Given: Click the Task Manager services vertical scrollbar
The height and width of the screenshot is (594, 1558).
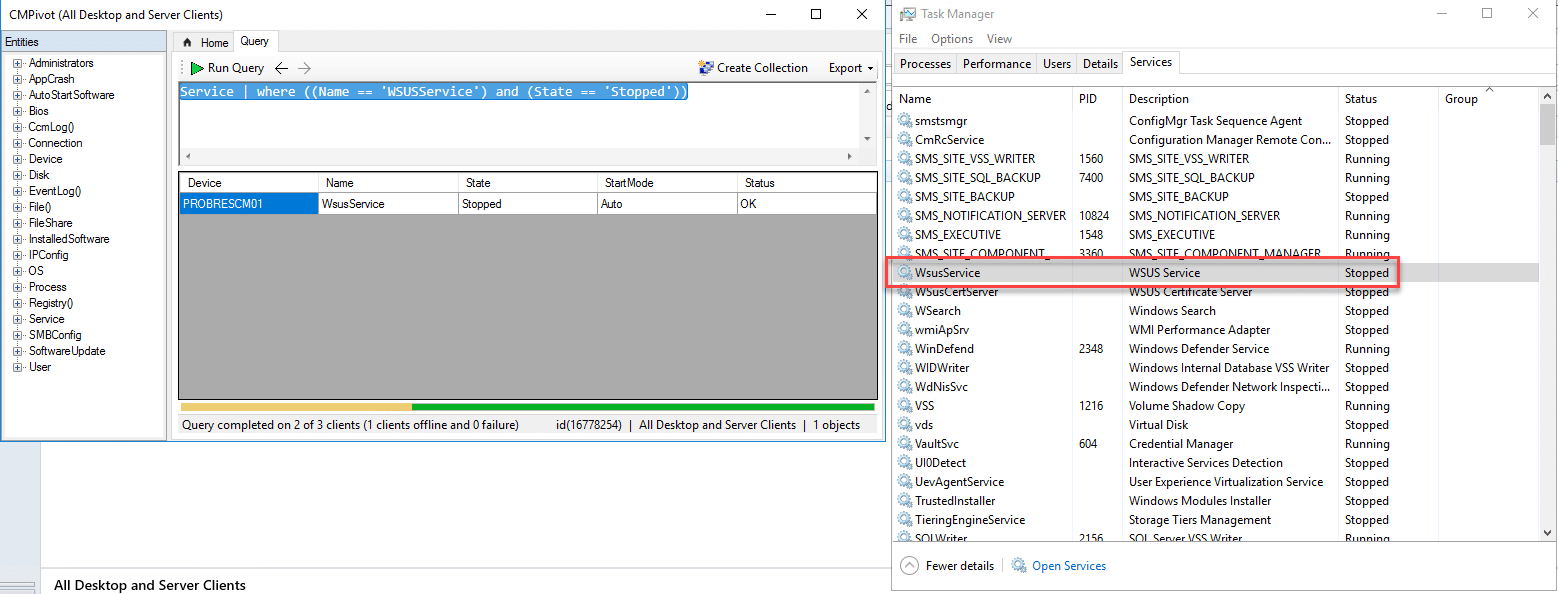Looking at the screenshot, I should pyautogui.click(x=1547, y=316).
